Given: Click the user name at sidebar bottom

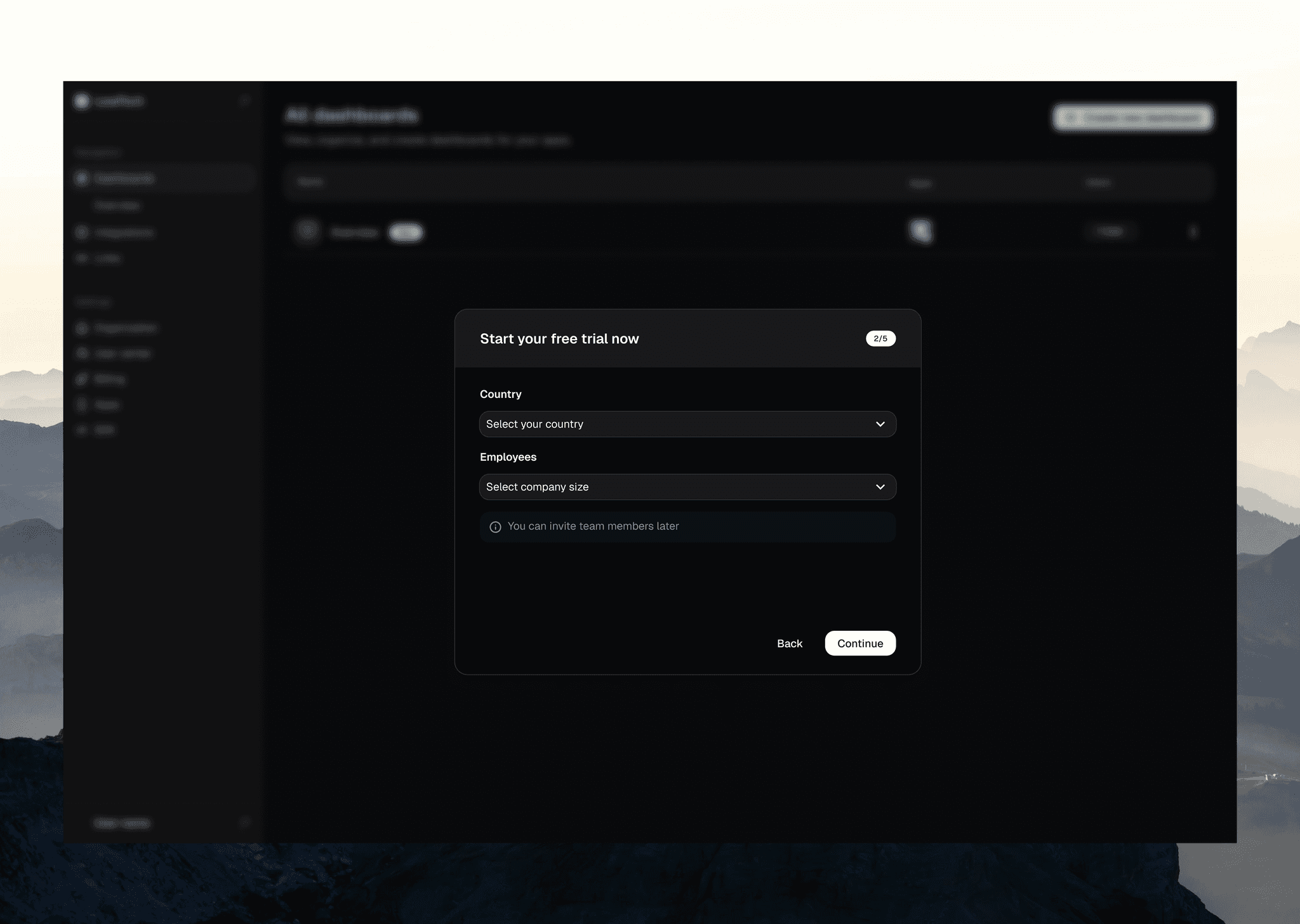Looking at the screenshot, I should coord(122,823).
